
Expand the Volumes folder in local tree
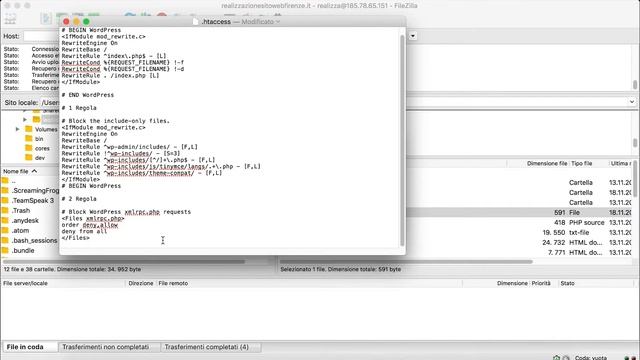[18, 129]
